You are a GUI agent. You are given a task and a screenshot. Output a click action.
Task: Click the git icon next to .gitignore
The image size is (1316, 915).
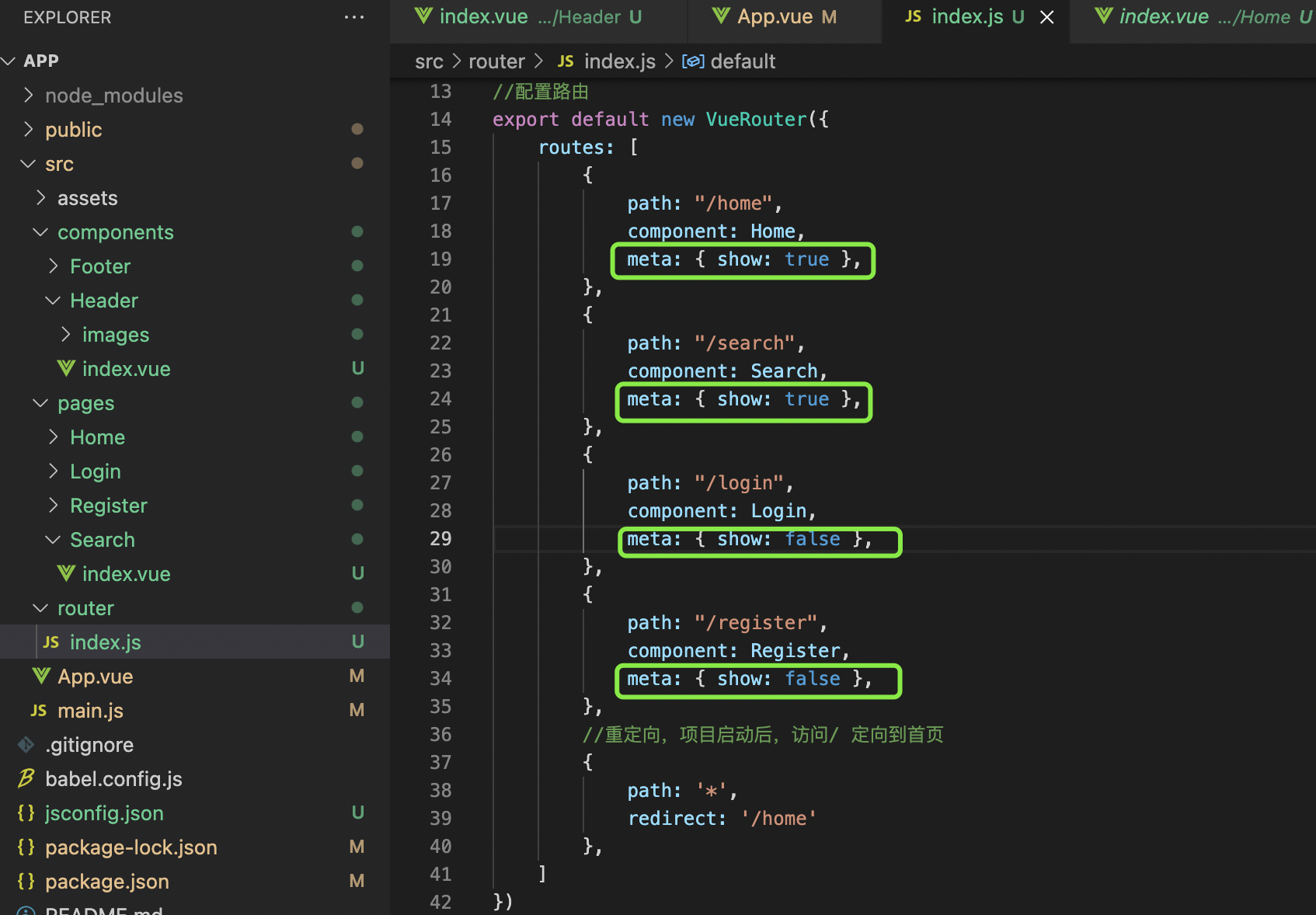pos(26,744)
